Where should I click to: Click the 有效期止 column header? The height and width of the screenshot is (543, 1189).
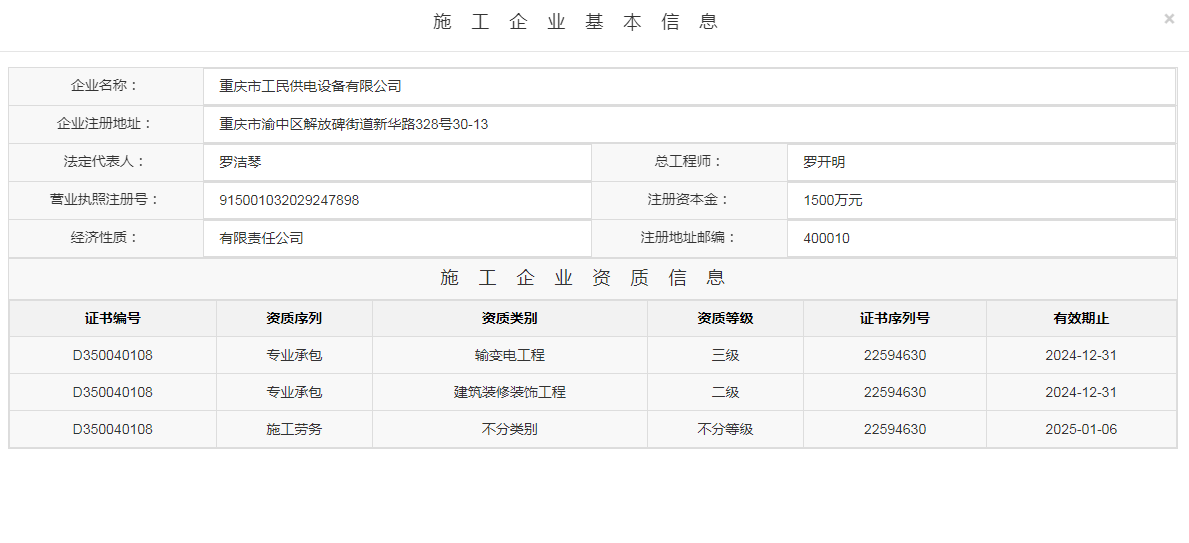pyautogui.click(x=1081, y=319)
